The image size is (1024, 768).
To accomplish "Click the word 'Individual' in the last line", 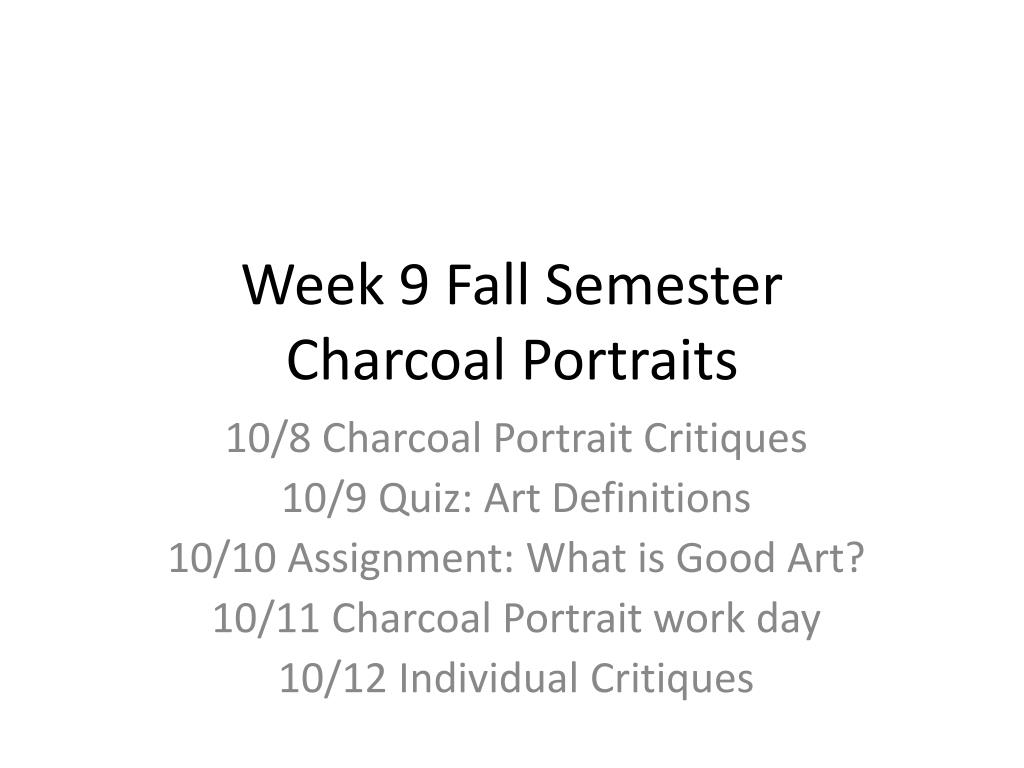I will pyautogui.click(x=488, y=678).
